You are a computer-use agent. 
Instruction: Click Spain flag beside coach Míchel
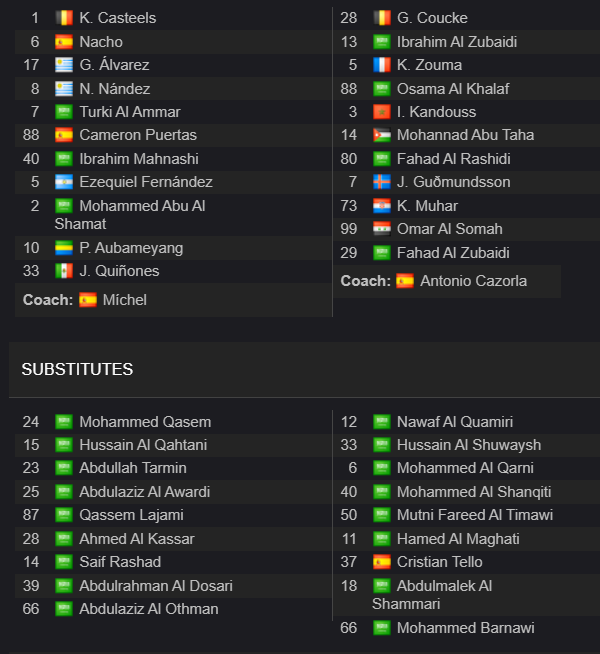coord(88,300)
